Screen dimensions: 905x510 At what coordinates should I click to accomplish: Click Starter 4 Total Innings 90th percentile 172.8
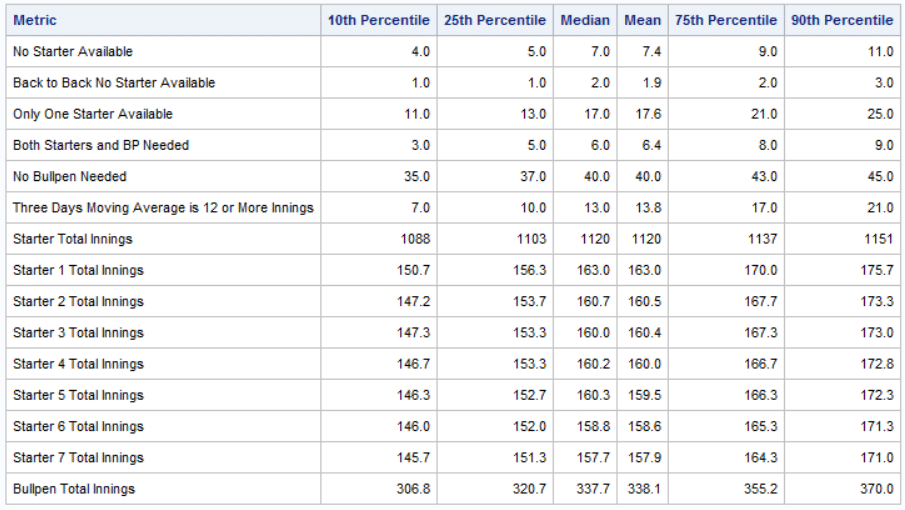(877, 363)
